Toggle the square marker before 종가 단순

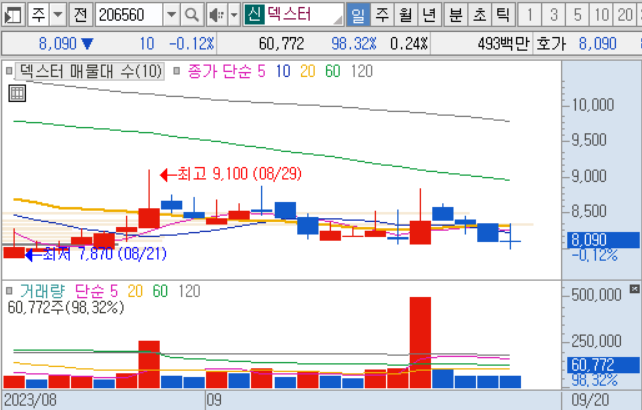[176, 71]
